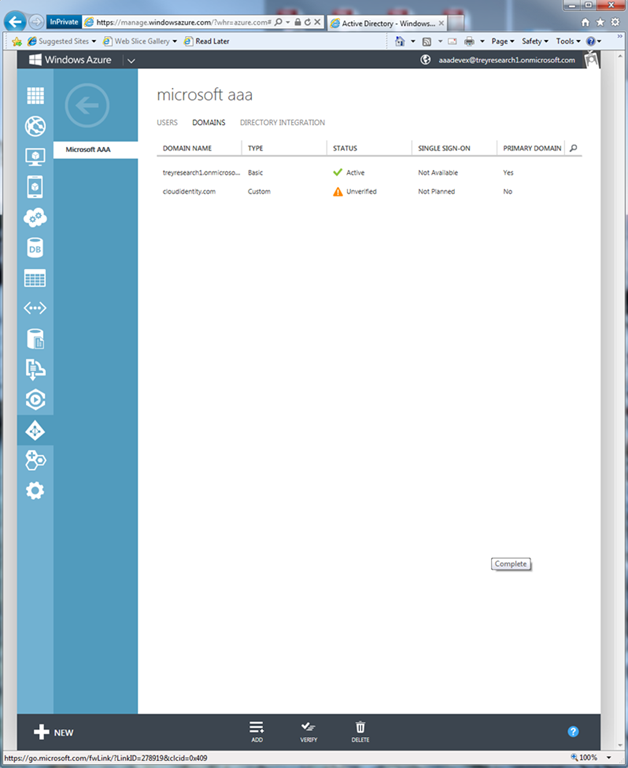Click the account email in header
The image size is (628, 768).
(x=507, y=60)
